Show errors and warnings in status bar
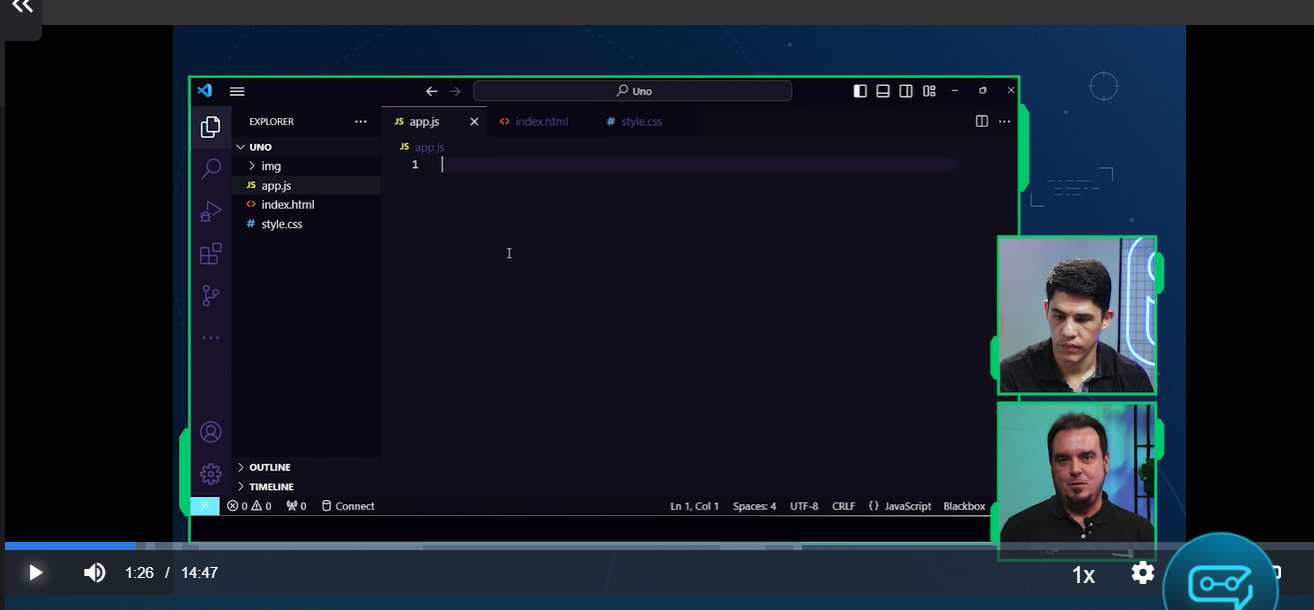The width and height of the screenshot is (1314, 610). 249,506
